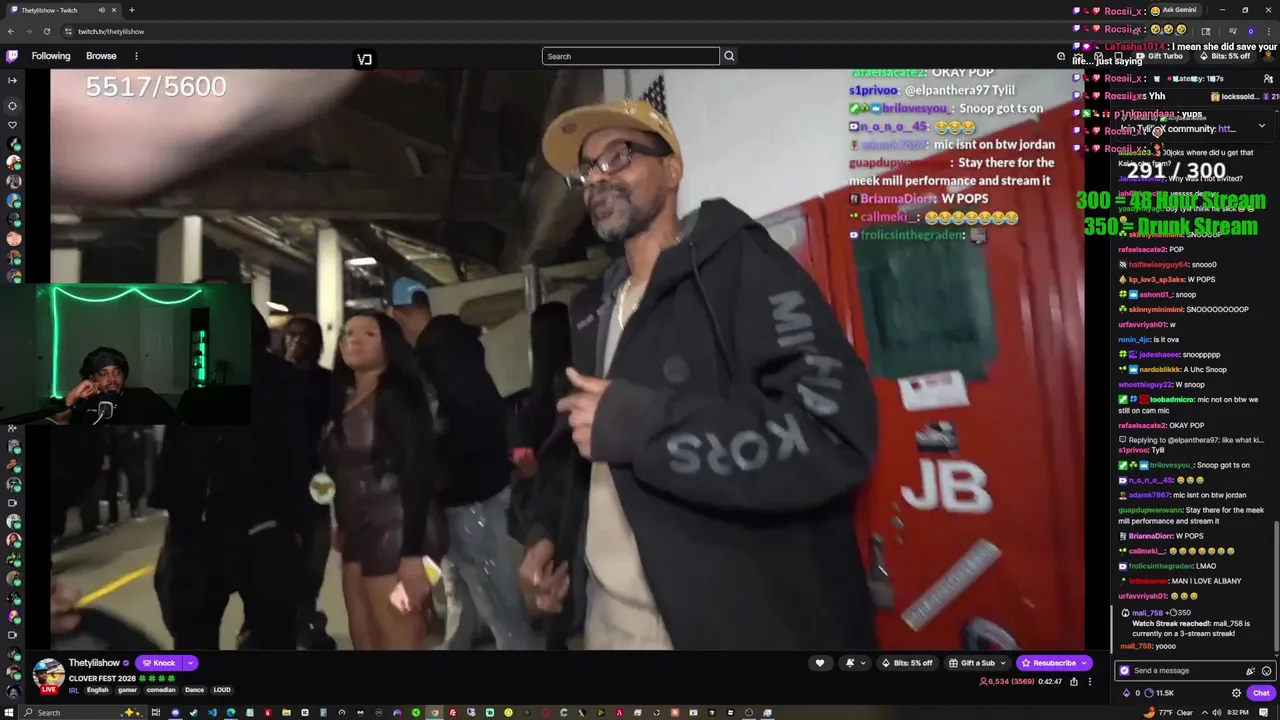Select the Dance tag
Image resolution: width=1280 pixels, height=720 pixels.
194,690
